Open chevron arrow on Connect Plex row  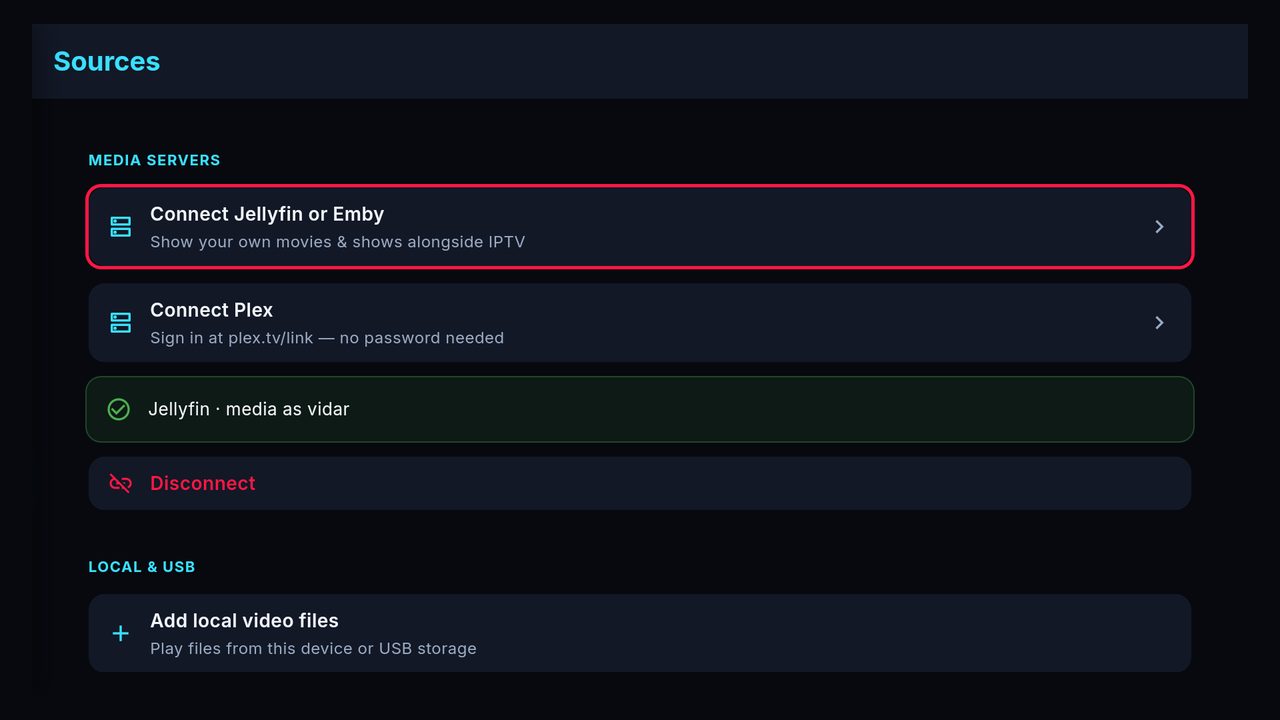click(x=1159, y=323)
